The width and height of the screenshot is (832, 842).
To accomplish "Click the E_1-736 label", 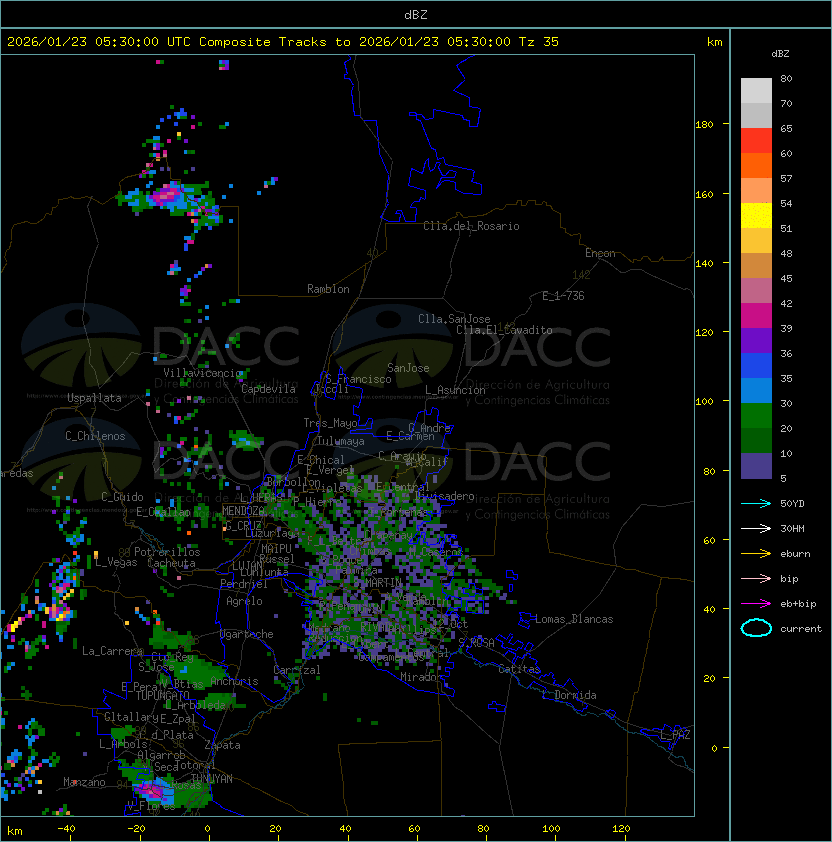I will [x=563, y=296].
